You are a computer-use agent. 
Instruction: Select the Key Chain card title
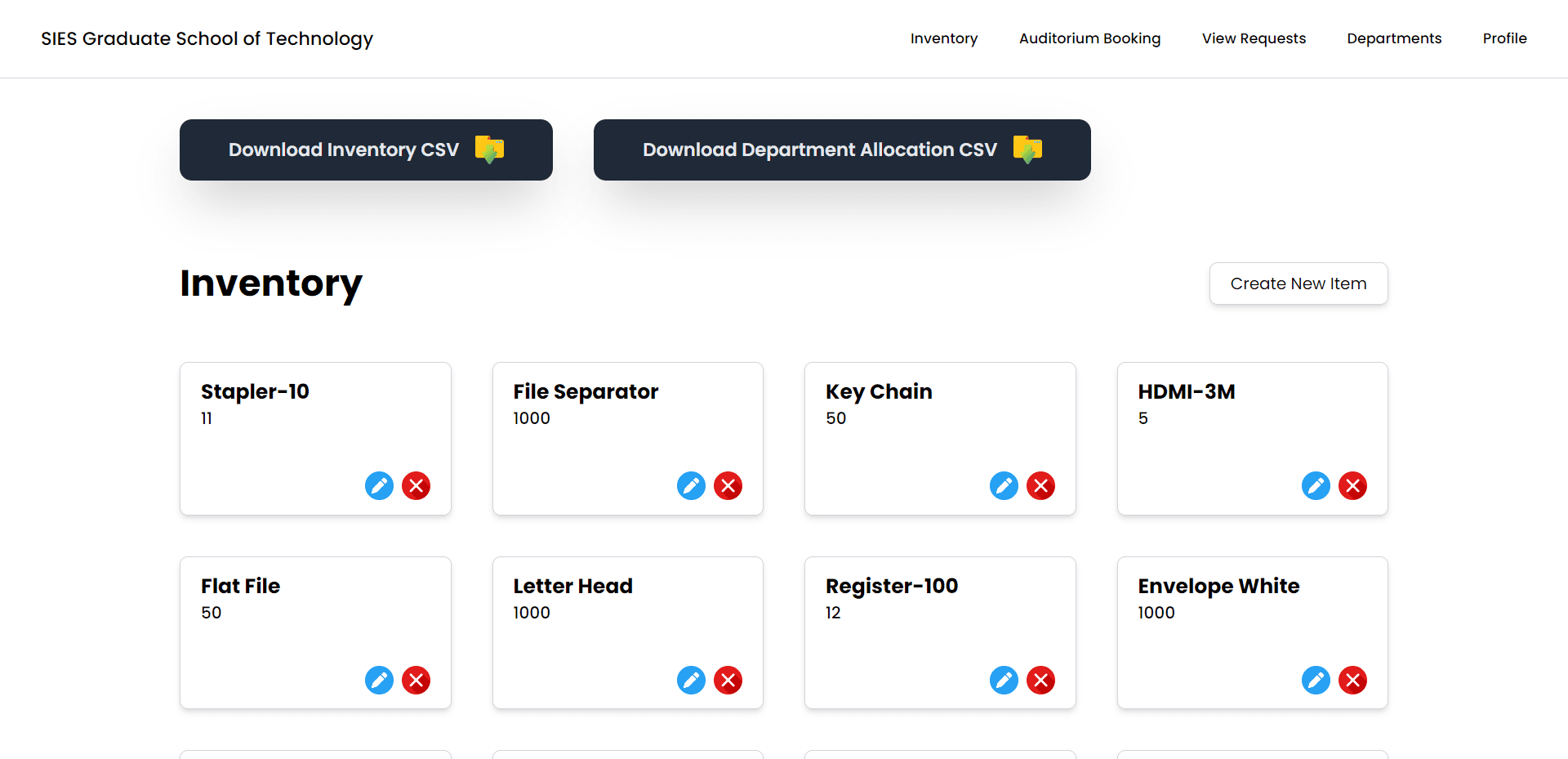click(x=879, y=392)
